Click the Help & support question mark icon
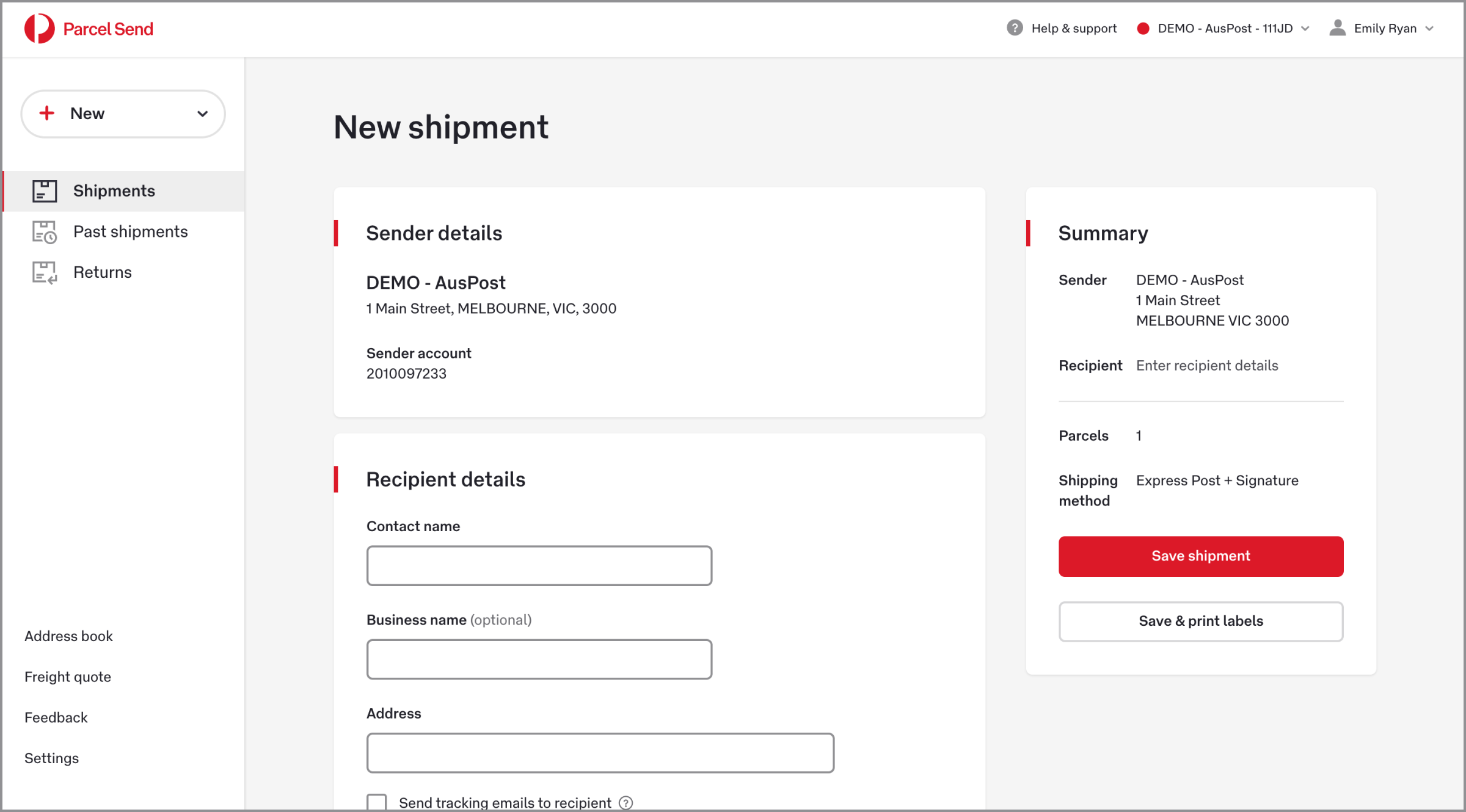The height and width of the screenshot is (812, 1466). (x=1015, y=28)
